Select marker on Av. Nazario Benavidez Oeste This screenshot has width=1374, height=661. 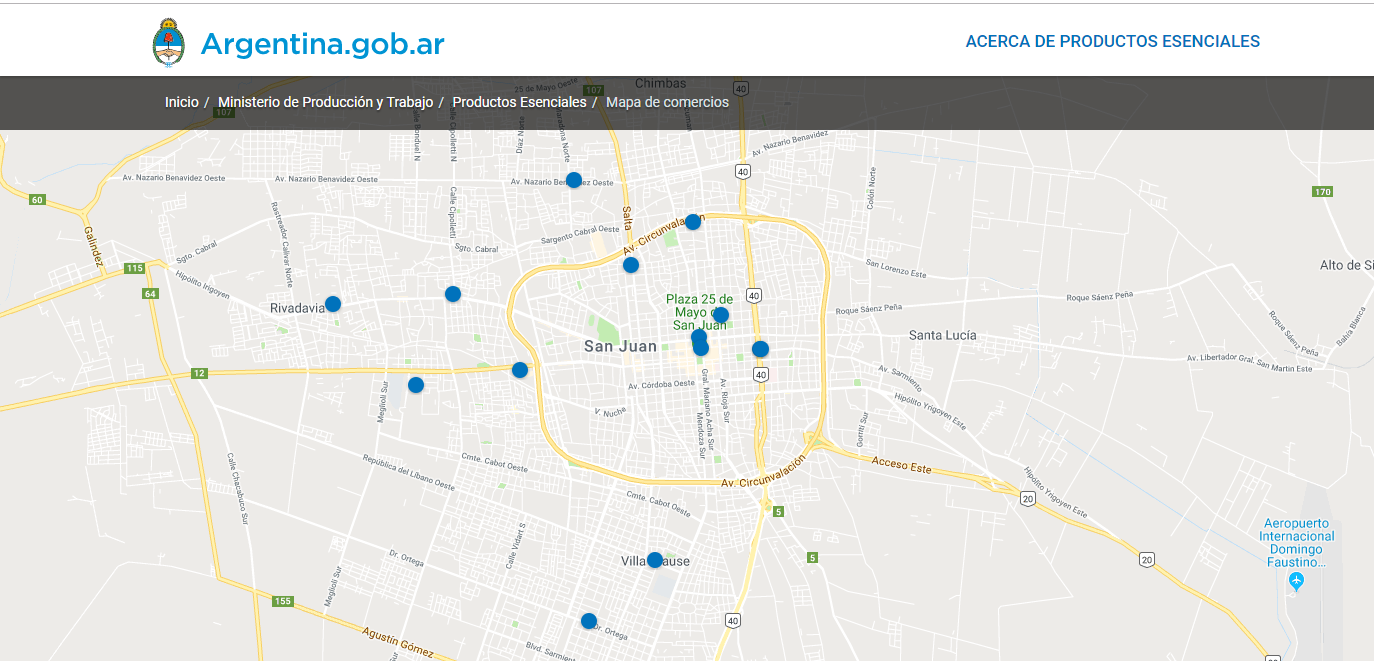pos(574,180)
